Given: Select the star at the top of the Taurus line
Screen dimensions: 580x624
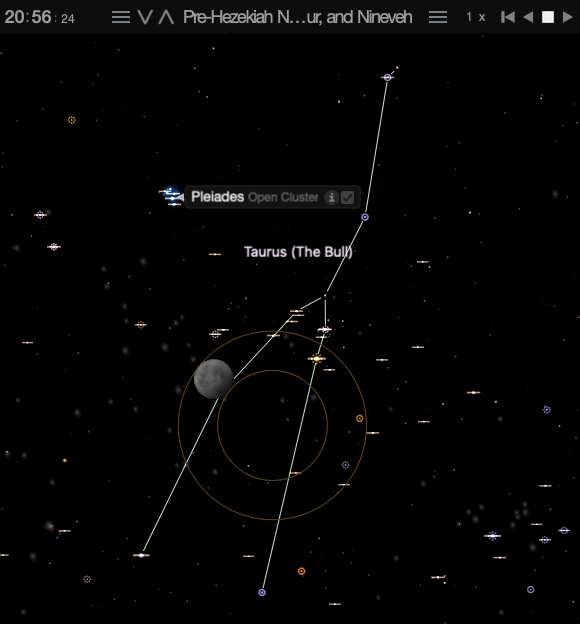Looking at the screenshot, I should (x=387, y=78).
